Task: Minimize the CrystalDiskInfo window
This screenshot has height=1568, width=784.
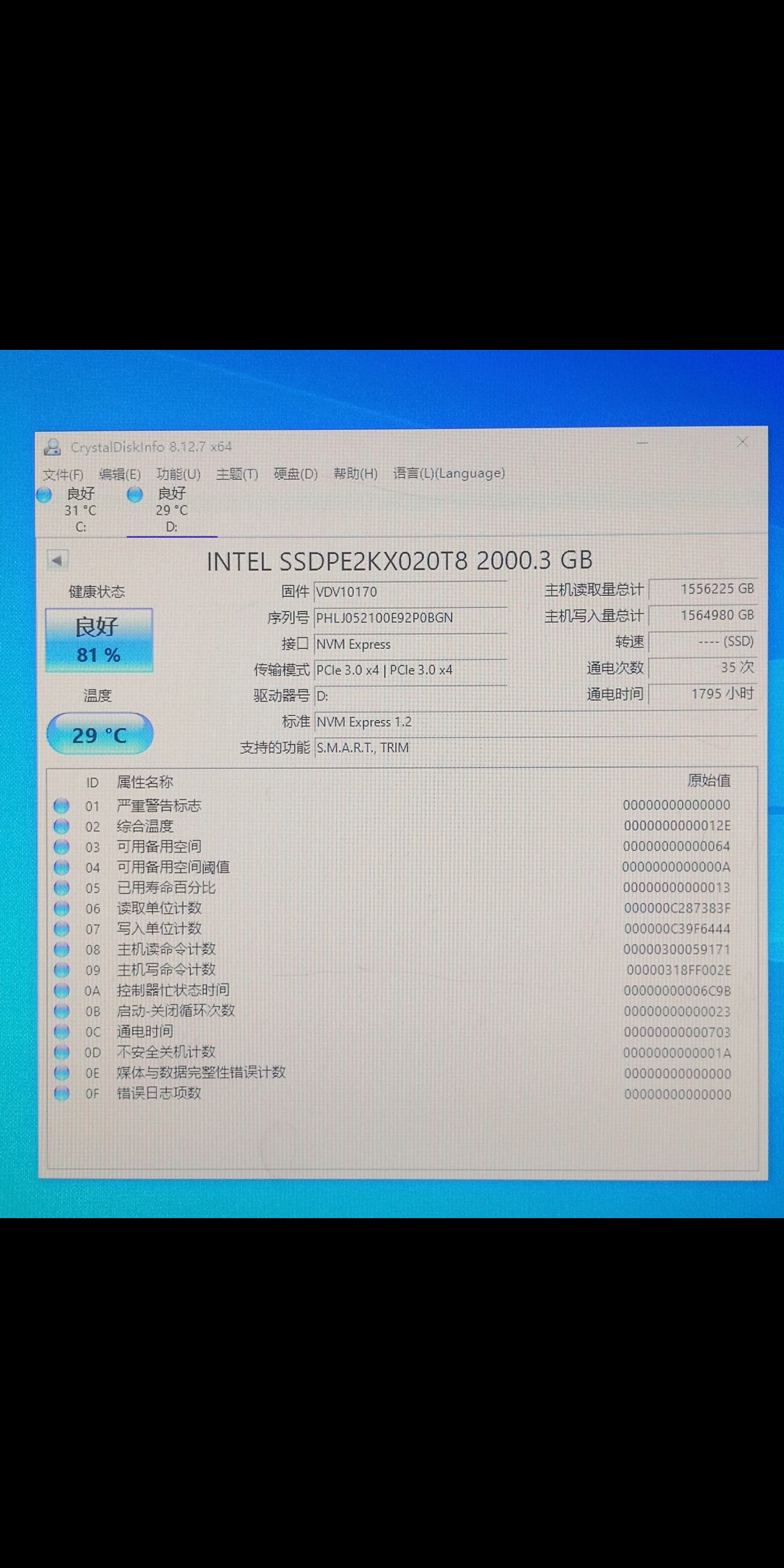Action: pyautogui.click(x=642, y=442)
